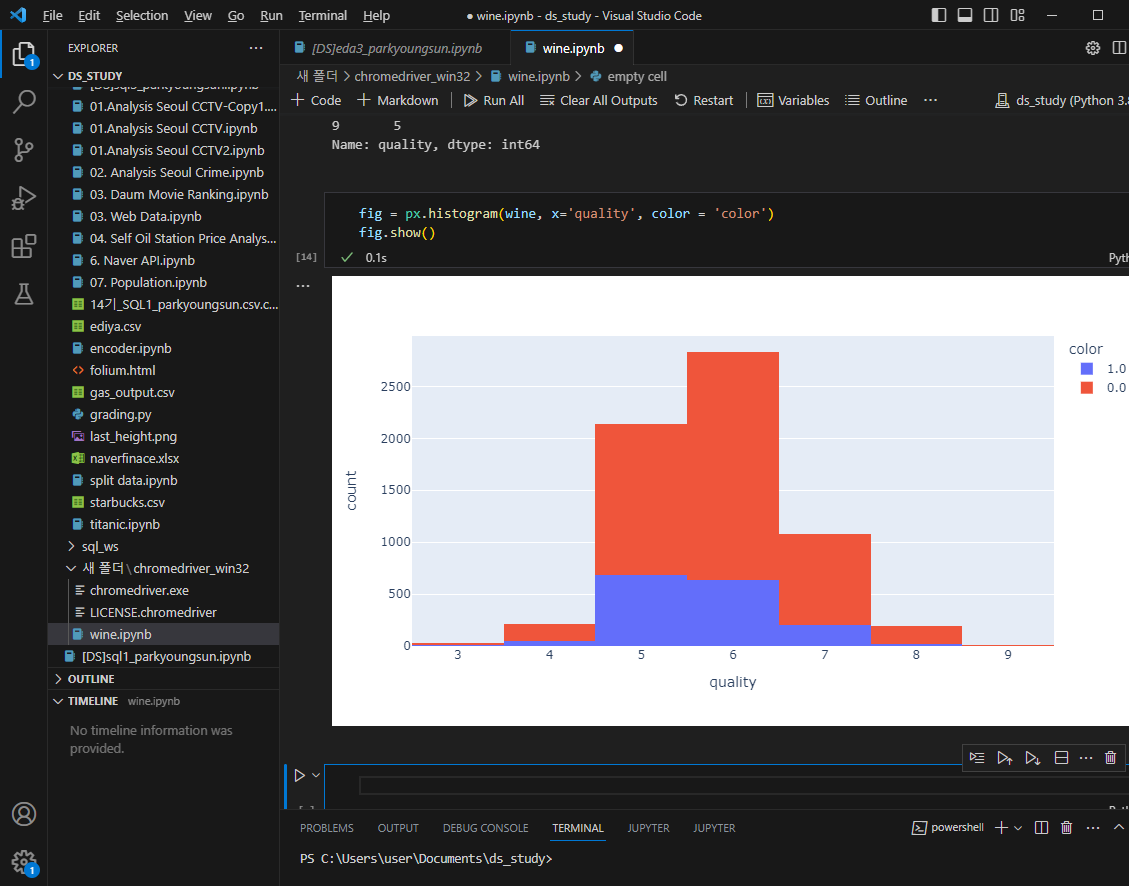Click Clear All Outputs
This screenshot has height=886, width=1129.
tap(598, 100)
